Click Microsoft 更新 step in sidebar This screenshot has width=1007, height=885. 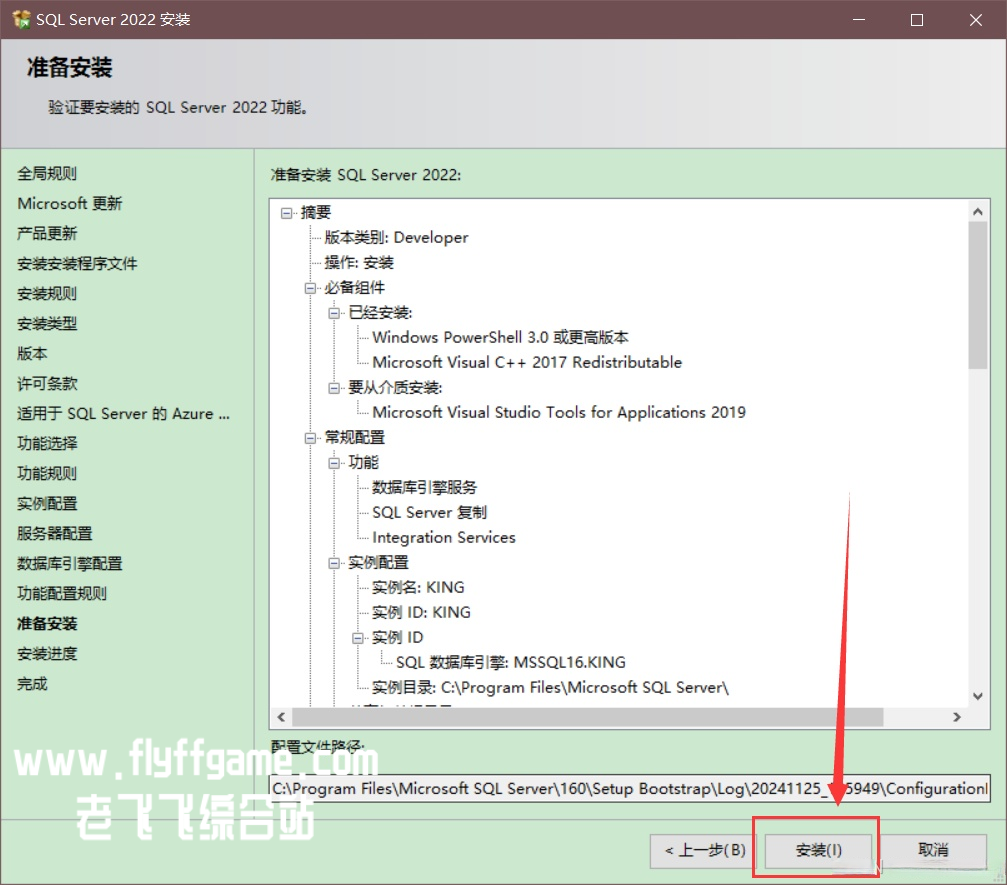(69, 204)
